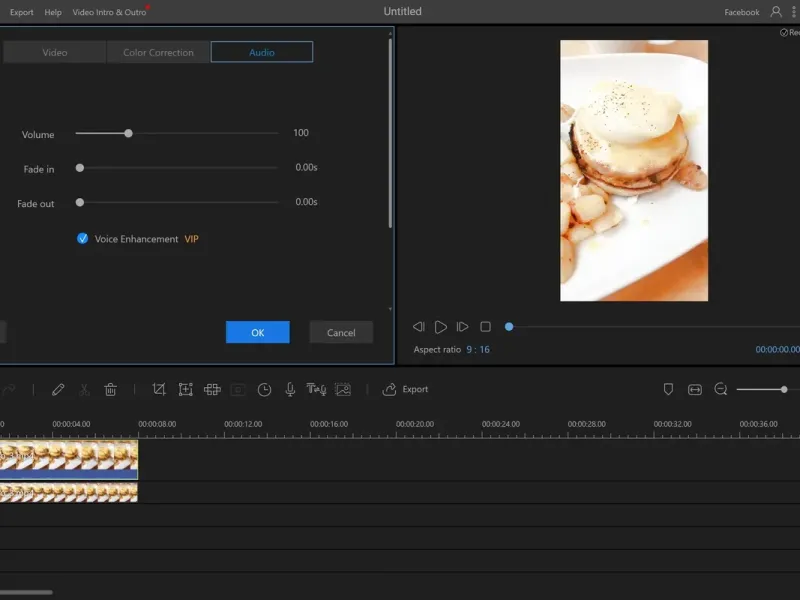
Task: Add a marker using the marker icon
Action: [x=669, y=389]
